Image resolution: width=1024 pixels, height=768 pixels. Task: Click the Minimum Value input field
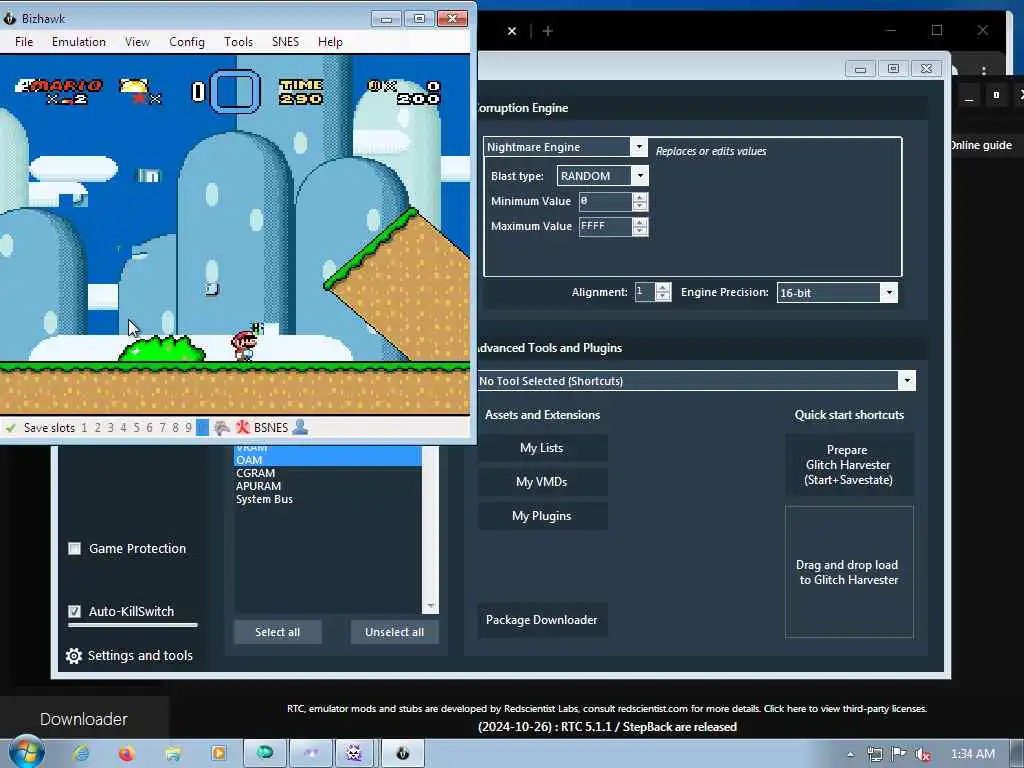click(605, 201)
